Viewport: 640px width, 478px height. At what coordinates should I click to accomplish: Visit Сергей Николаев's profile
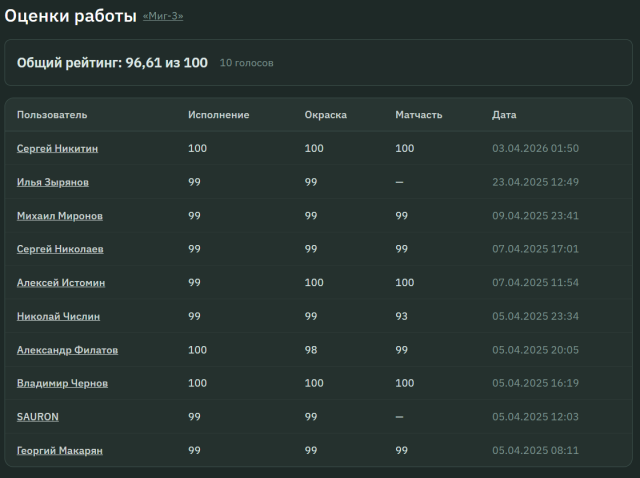tap(59, 249)
